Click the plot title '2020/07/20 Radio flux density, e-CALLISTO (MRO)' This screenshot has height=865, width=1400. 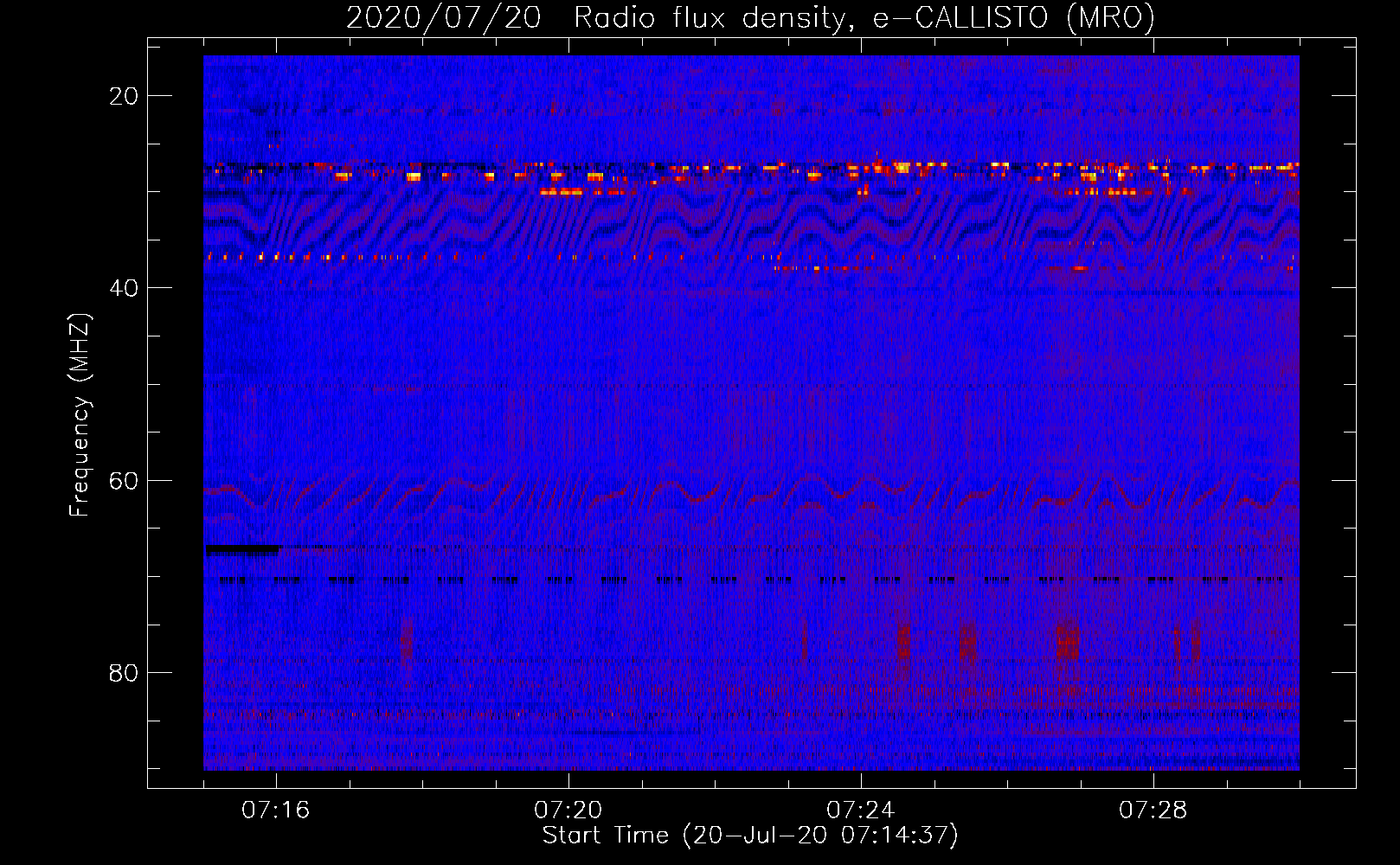tap(750, 17)
